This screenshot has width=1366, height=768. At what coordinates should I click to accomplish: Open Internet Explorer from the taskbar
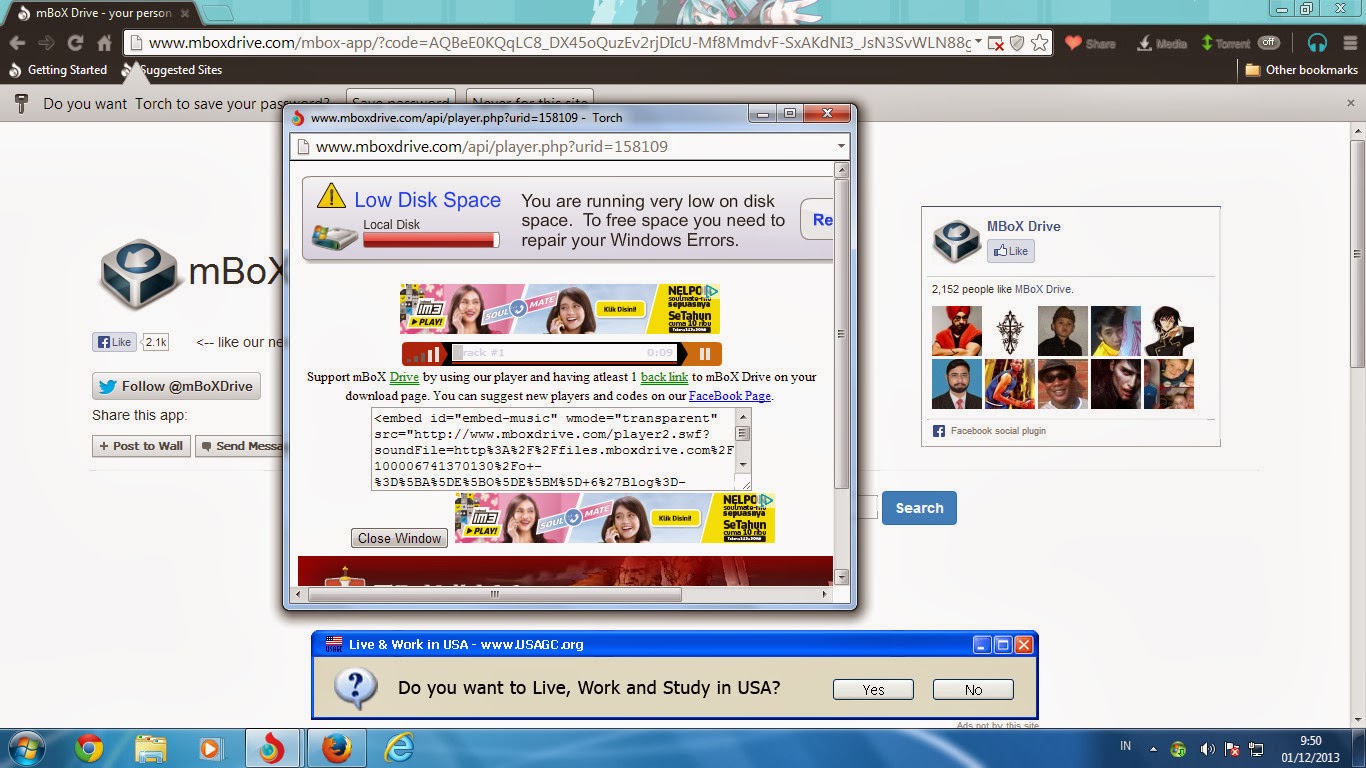[399, 748]
